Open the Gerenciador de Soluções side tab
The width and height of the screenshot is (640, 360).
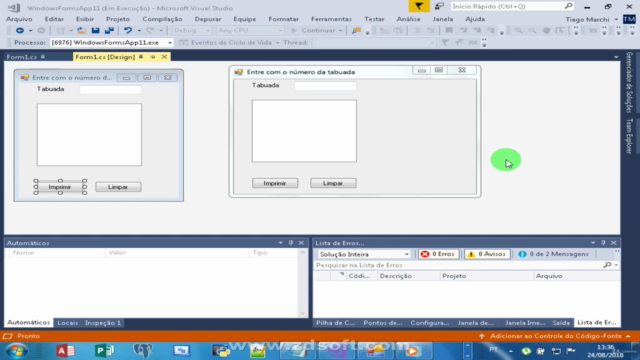[x=629, y=82]
